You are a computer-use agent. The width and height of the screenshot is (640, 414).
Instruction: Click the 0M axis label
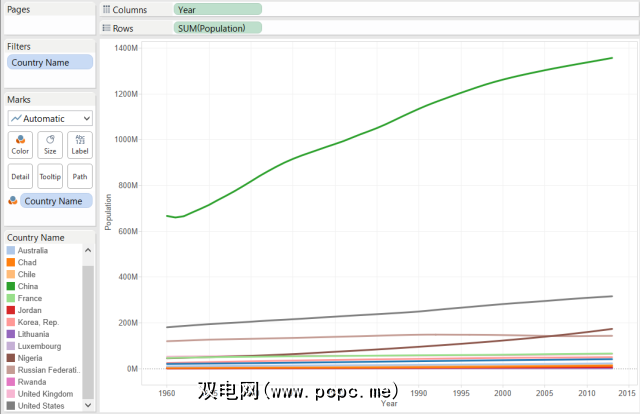pyautogui.click(x=132, y=369)
